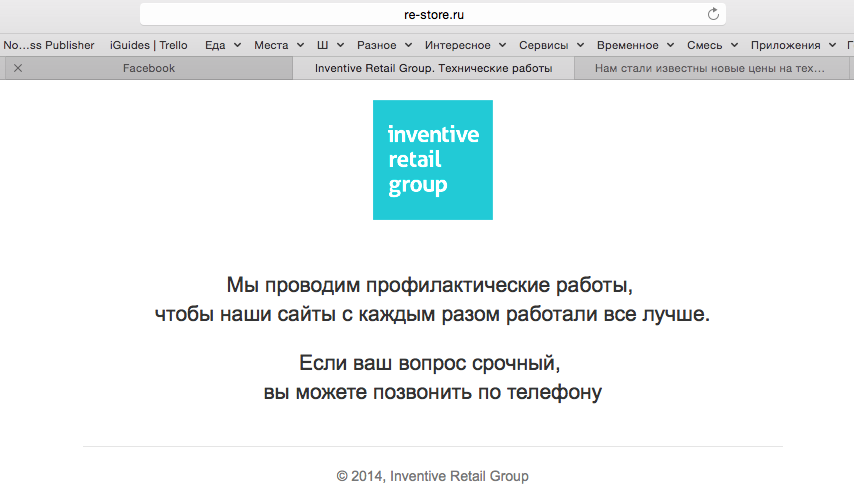The height and width of the screenshot is (500, 854).
Task: Expand the Ш bookmarks folder
Action: (x=330, y=45)
